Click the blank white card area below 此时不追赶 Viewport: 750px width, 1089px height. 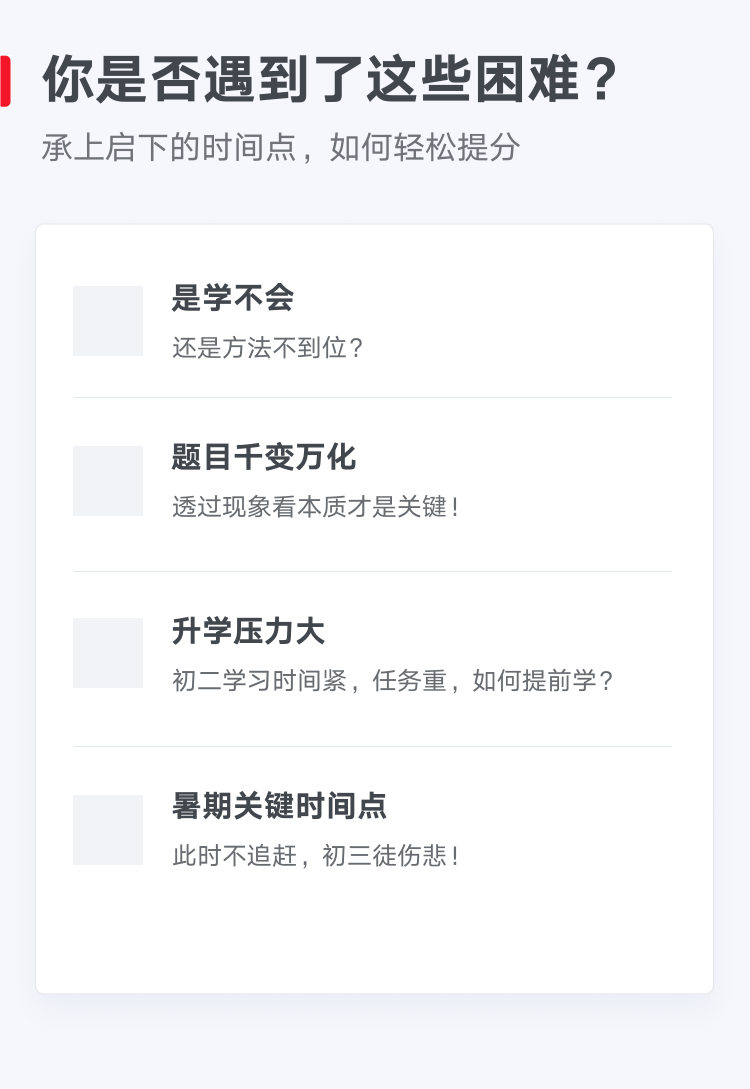pos(374,935)
